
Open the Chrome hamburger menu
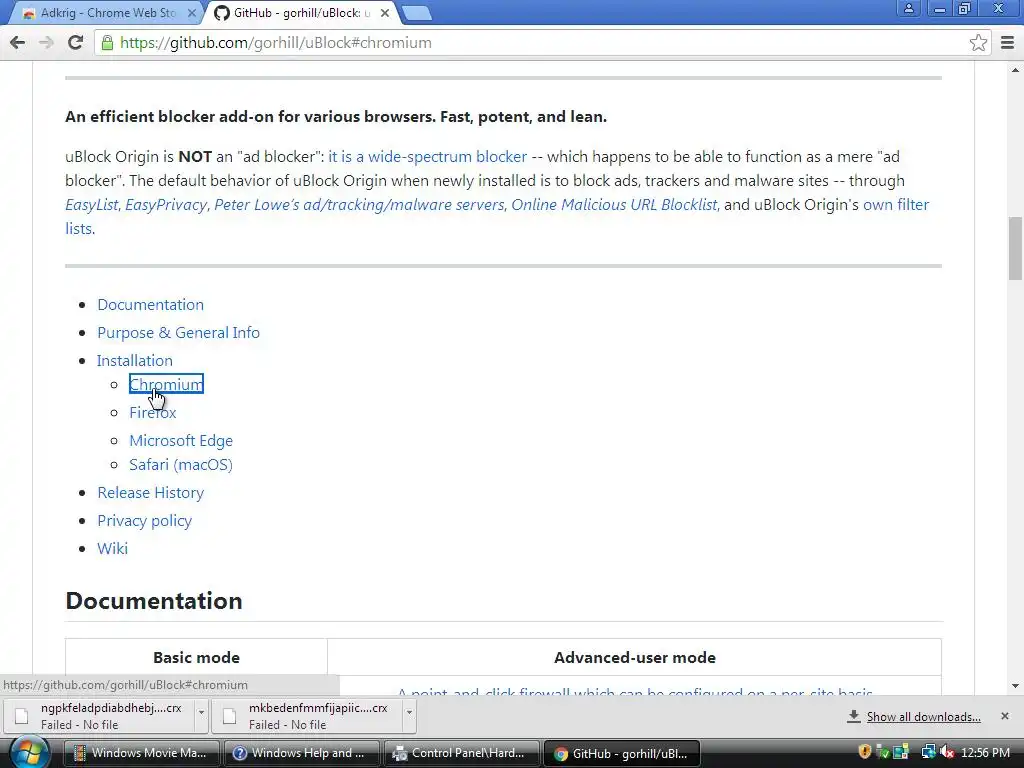coord(1008,43)
